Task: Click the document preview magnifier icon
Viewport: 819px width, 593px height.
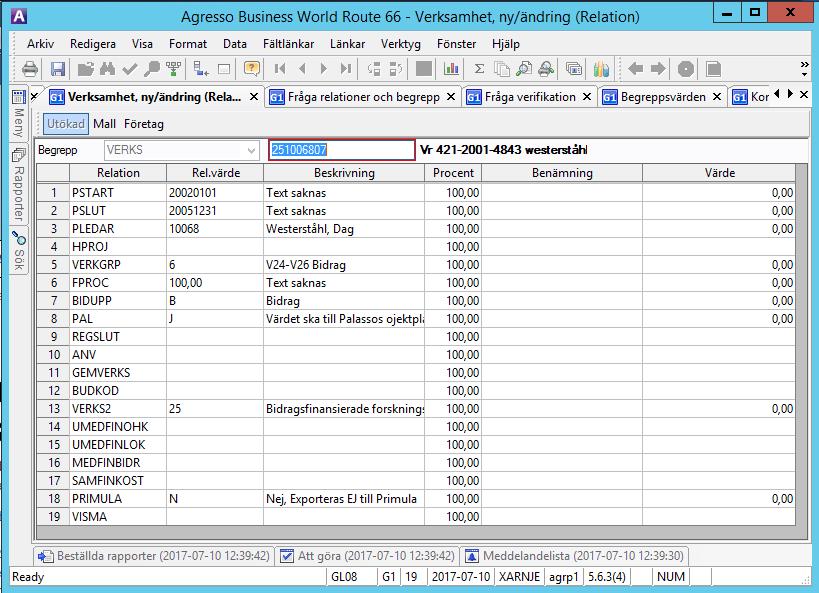Action: (523, 69)
